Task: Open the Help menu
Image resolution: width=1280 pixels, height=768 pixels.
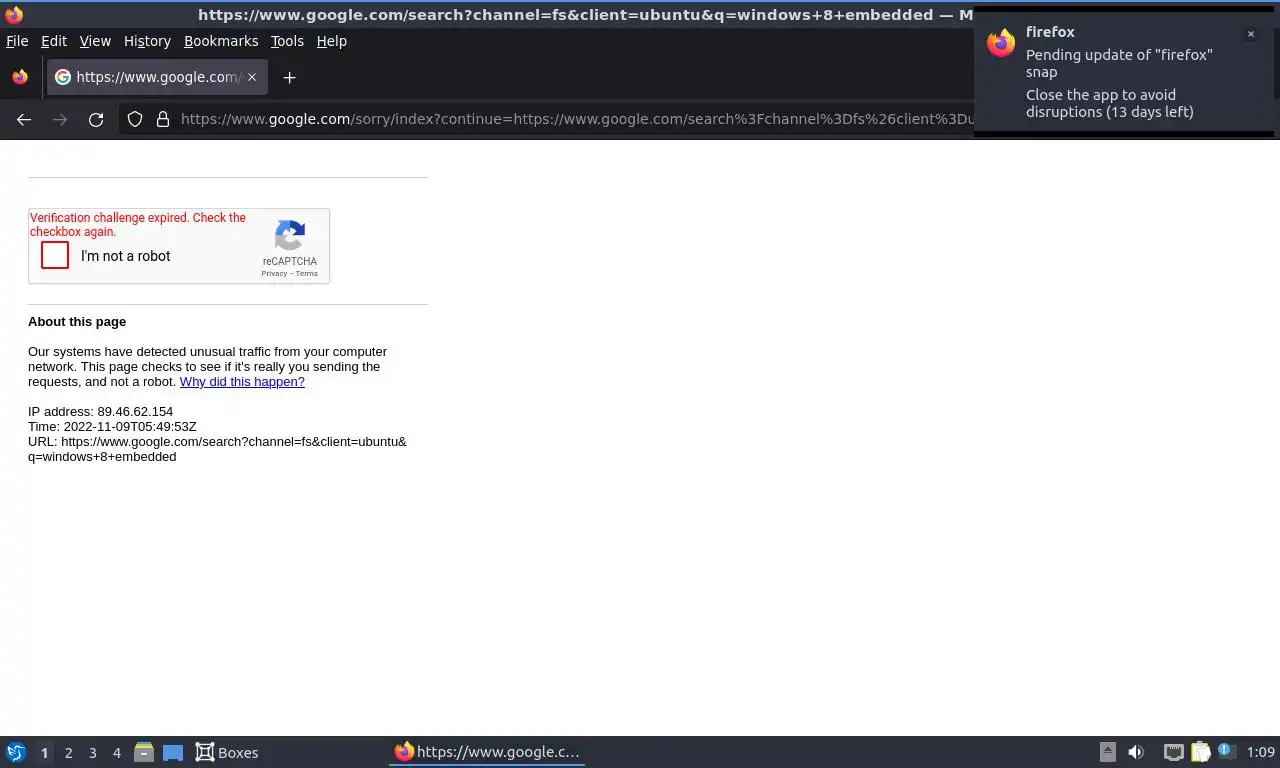Action: click(332, 41)
